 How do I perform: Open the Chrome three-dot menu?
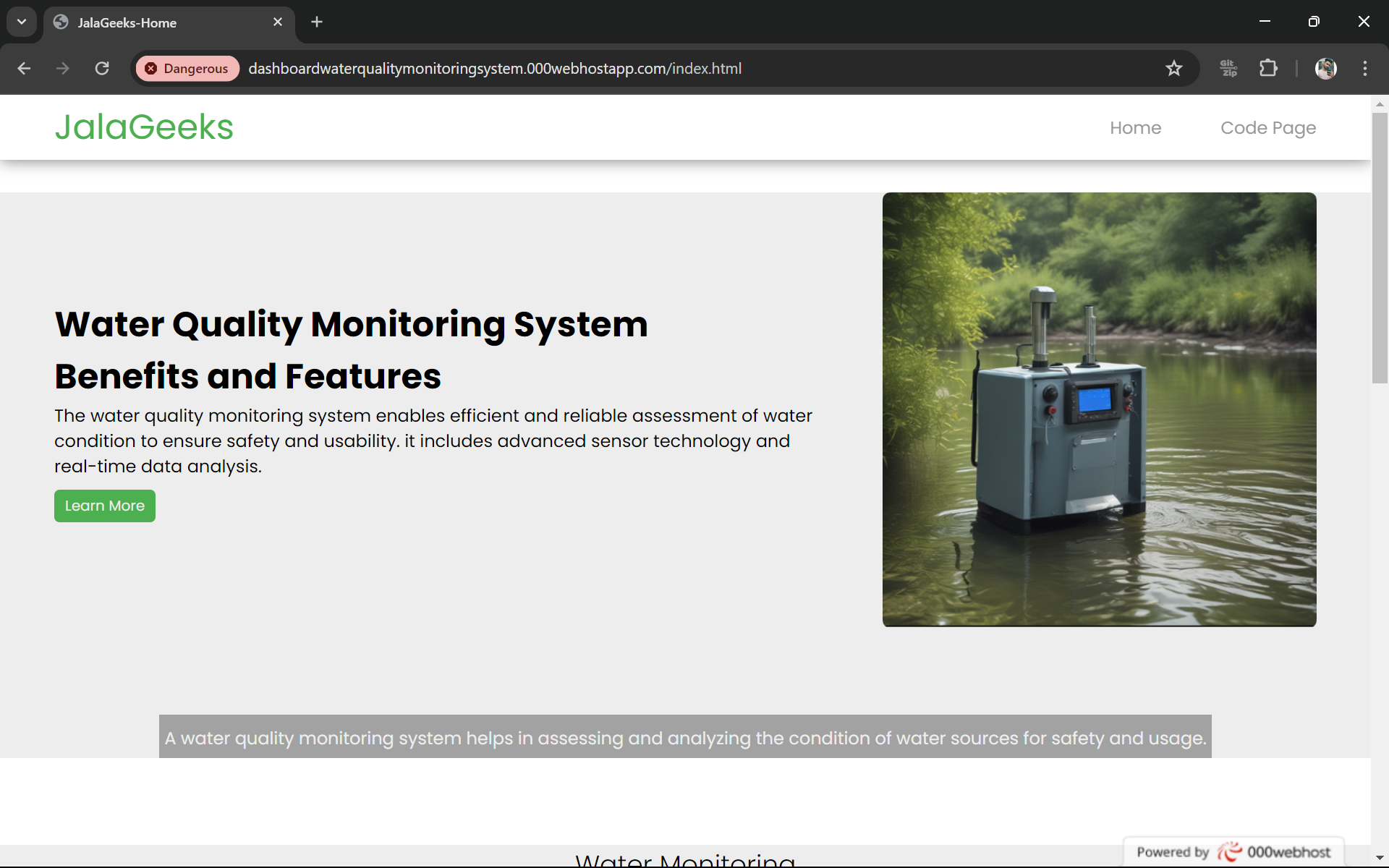(1365, 69)
